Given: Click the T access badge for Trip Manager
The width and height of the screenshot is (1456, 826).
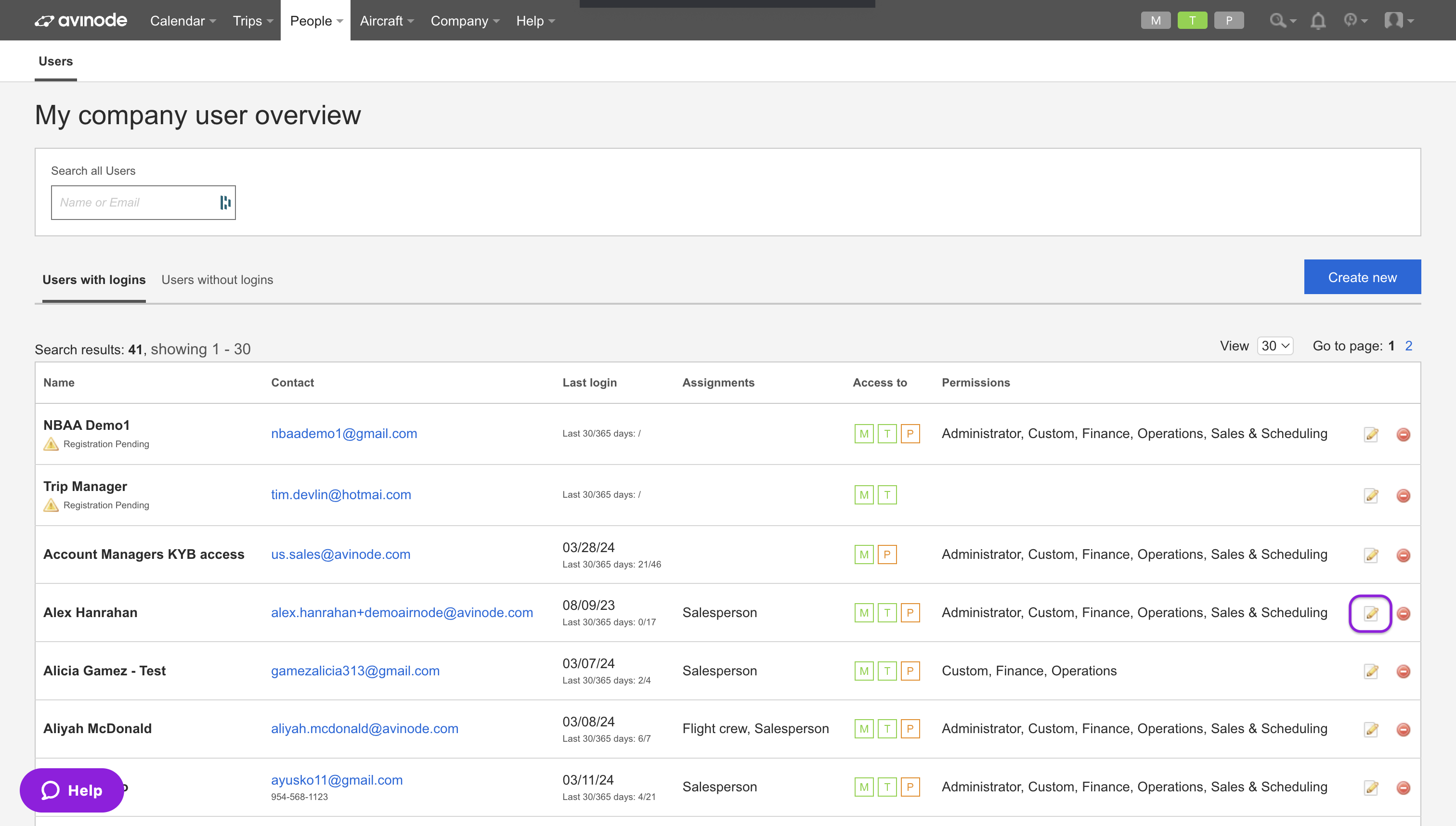Looking at the screenshot, I should (887, 495).
